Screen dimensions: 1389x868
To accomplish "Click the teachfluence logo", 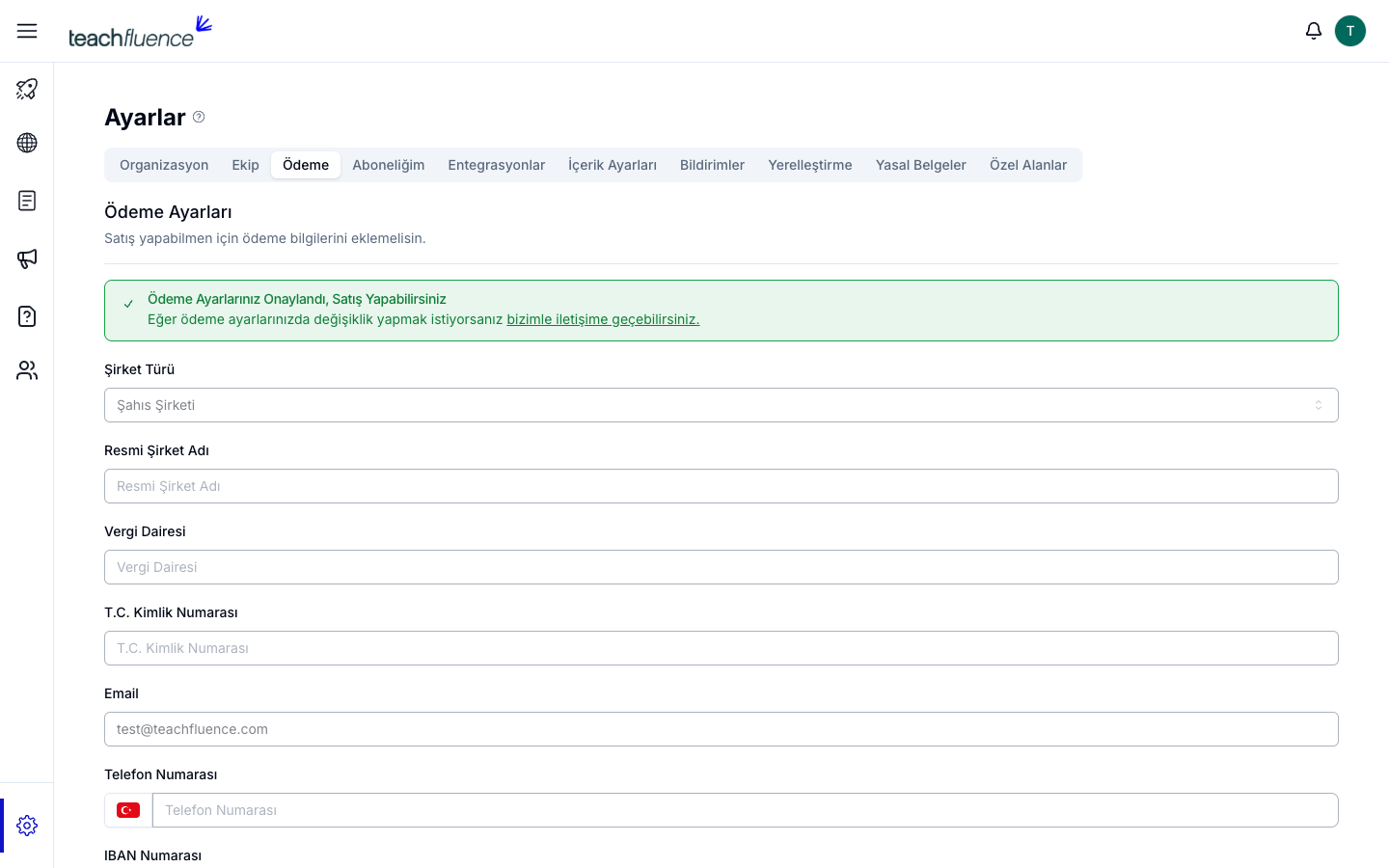I will point(140,32).
